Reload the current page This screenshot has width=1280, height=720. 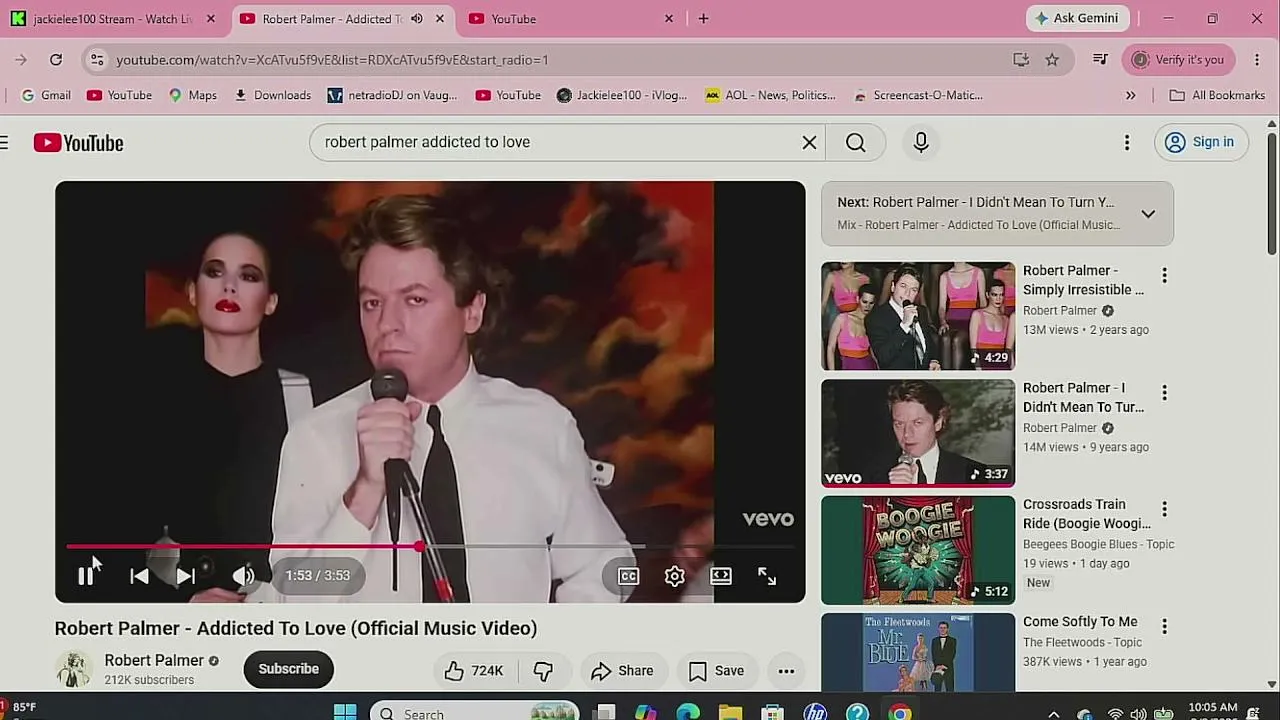[x=56, y=60]
